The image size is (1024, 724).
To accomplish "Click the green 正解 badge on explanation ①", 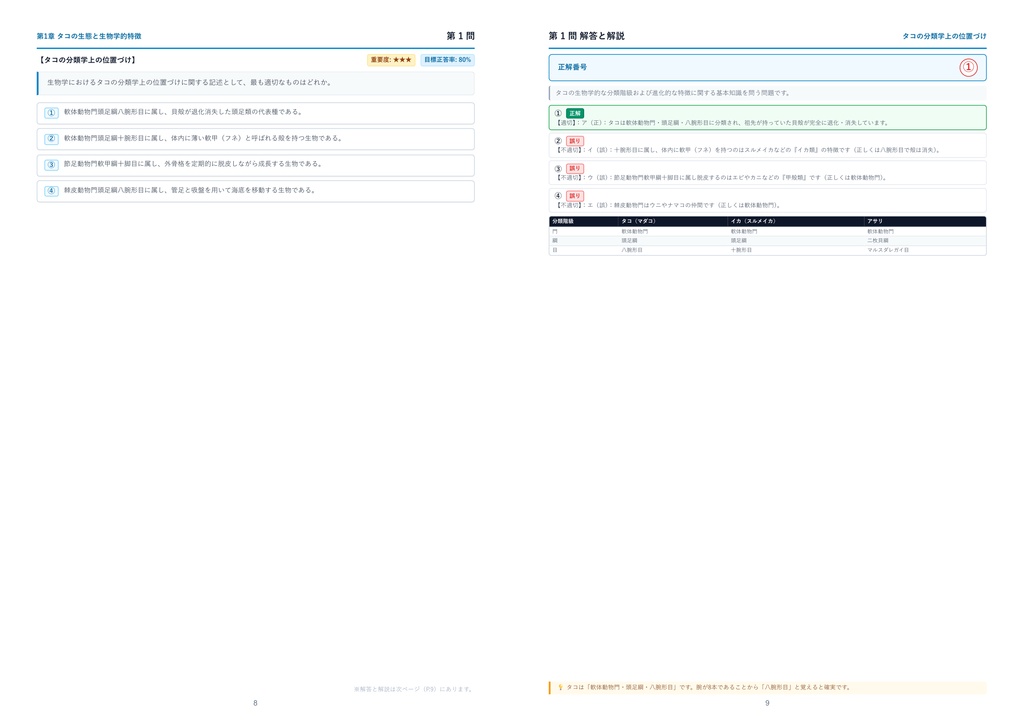I will pyautogui.click(x=575, y=114).
